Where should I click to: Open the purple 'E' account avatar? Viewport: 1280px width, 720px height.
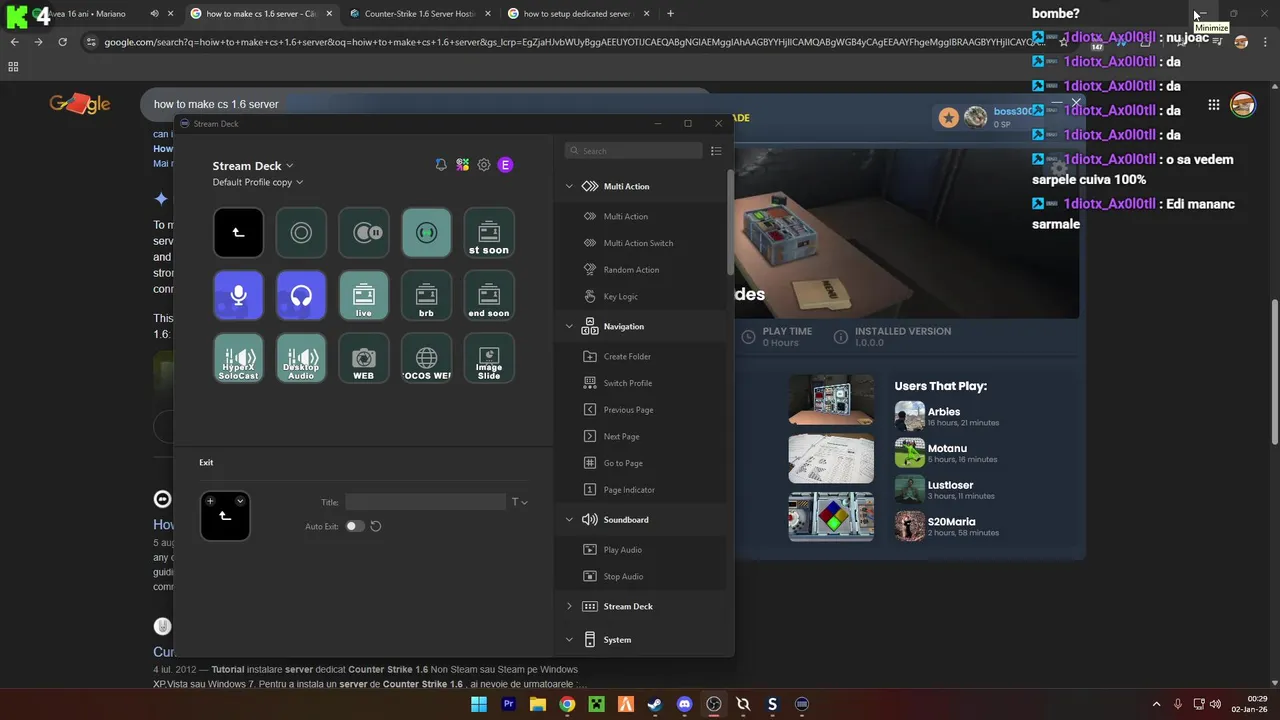point(505,165)
